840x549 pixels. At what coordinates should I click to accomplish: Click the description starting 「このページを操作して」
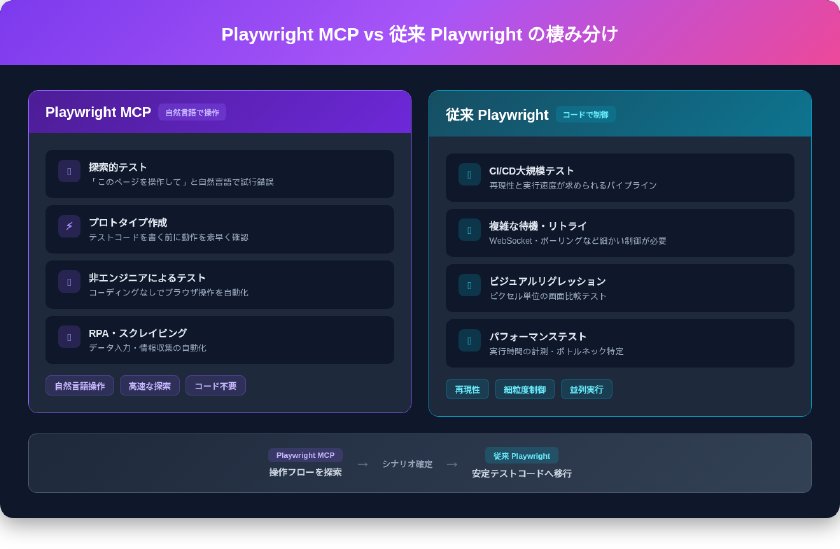(x=181, y=182)
